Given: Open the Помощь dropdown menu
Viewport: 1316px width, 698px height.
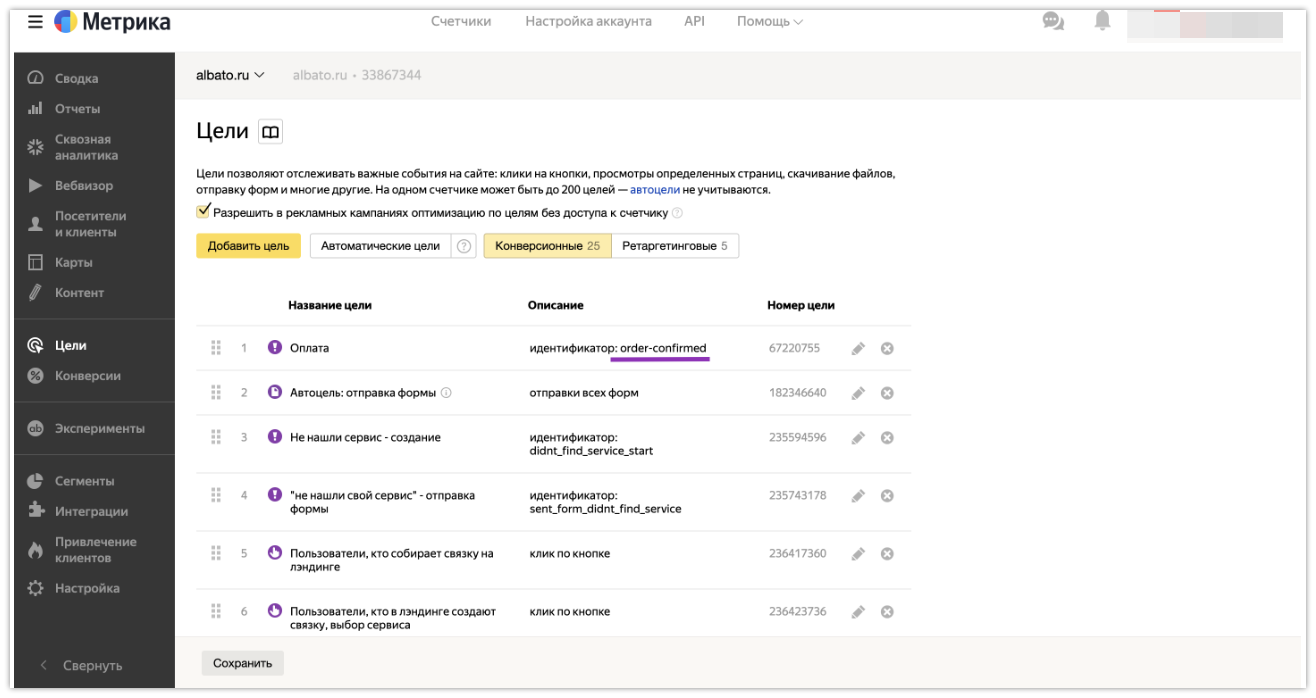Looking at the screenshot, I should [769, 21].
